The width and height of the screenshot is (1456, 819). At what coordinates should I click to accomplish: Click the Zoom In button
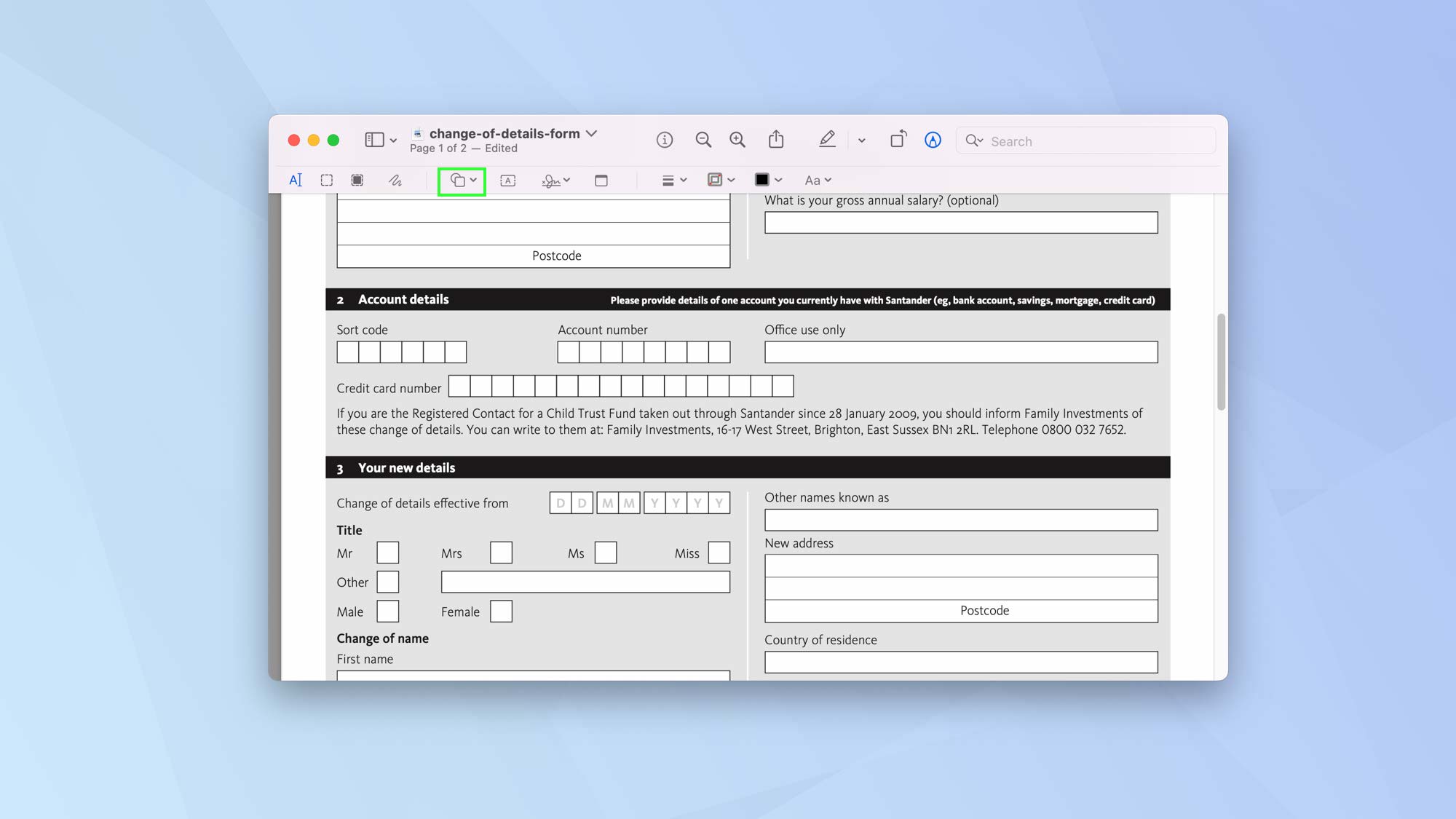coord(737,139)
